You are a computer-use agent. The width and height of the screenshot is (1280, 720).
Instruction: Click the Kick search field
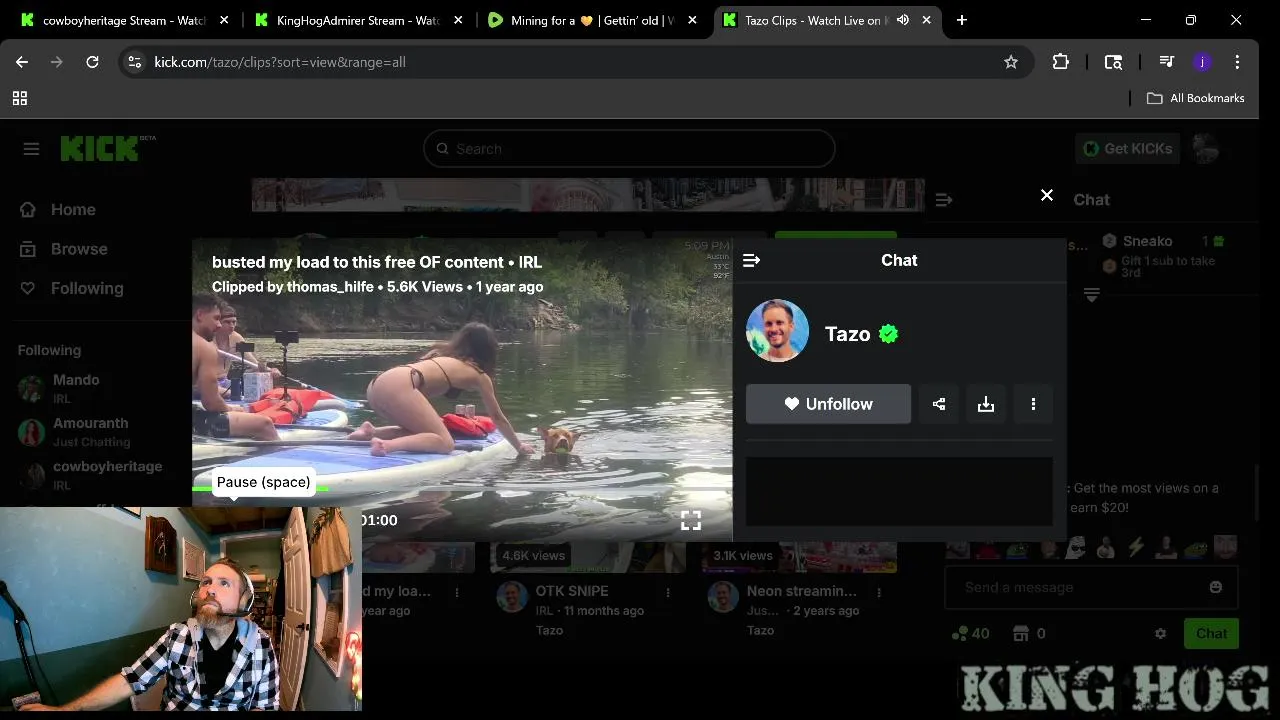tap(629, 149)
